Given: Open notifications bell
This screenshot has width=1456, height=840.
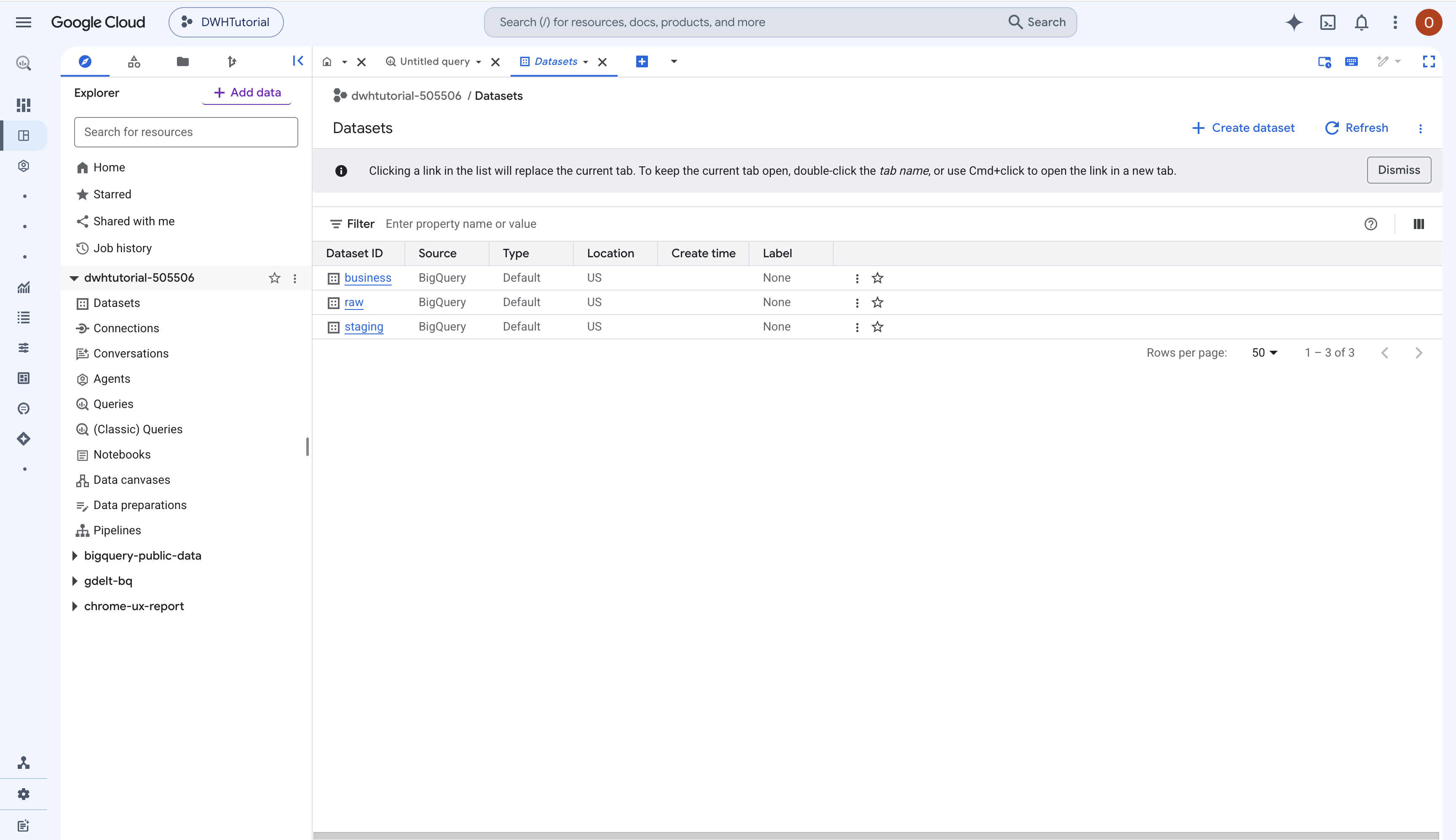Looking at the screenshot, I should (x=1361, y=22).
